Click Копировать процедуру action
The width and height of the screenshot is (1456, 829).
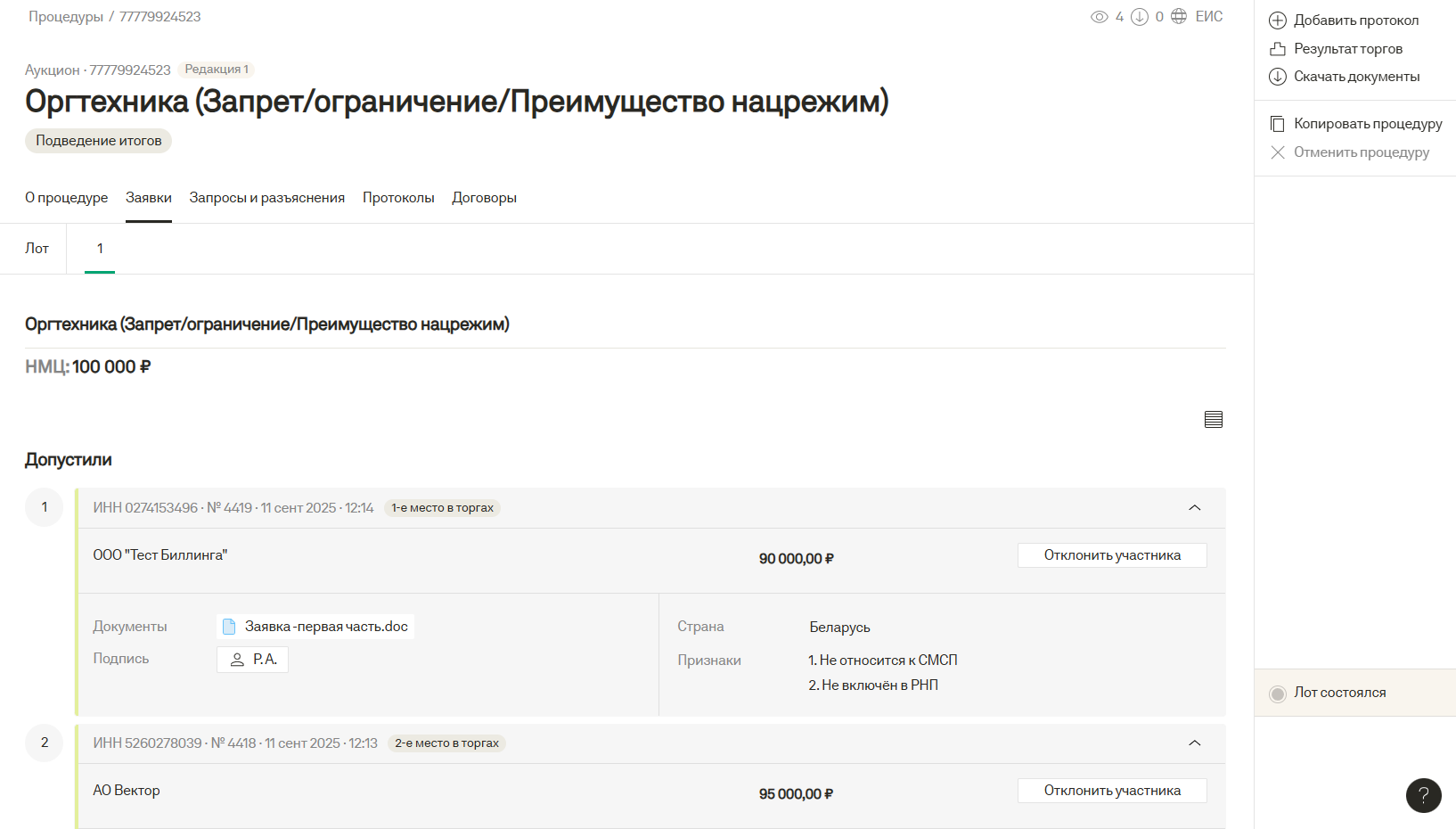click(x=1367, y=124)
